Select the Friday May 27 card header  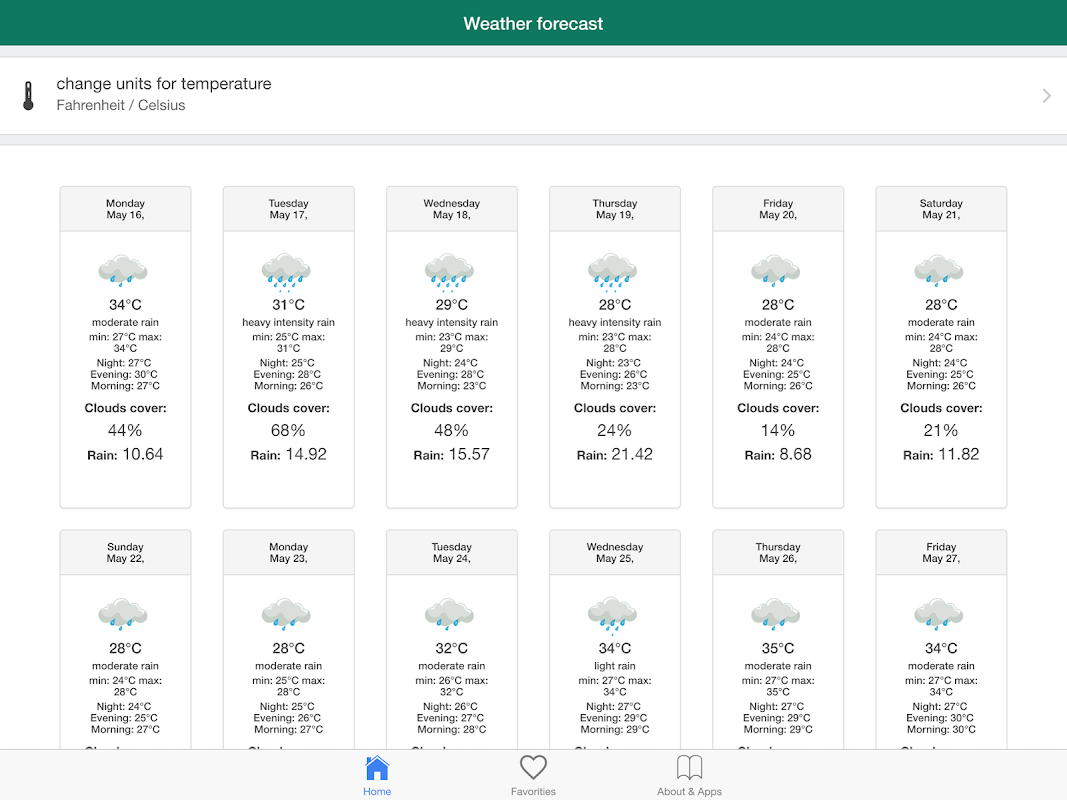click(941, 552)
